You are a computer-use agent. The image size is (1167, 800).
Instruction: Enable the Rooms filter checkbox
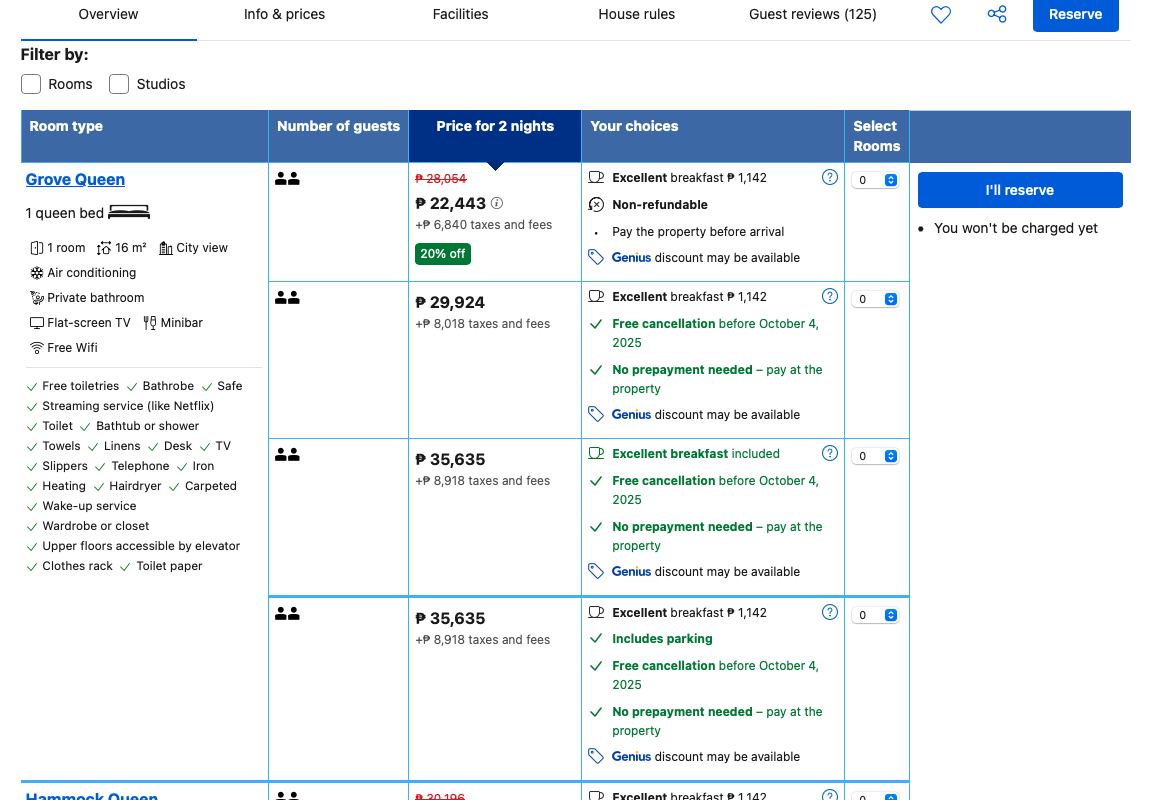[x=32, y=84]
